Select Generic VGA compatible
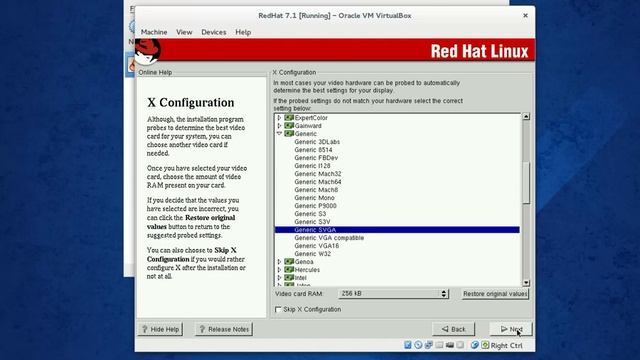The width and height of the screenshot is (640, 360). pyautogui.click(x=329, y=238)
